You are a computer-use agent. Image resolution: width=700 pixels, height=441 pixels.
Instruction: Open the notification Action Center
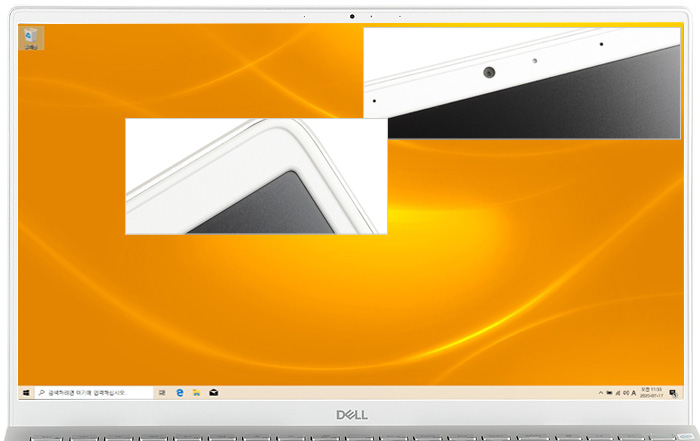click(x=673, y=393)
